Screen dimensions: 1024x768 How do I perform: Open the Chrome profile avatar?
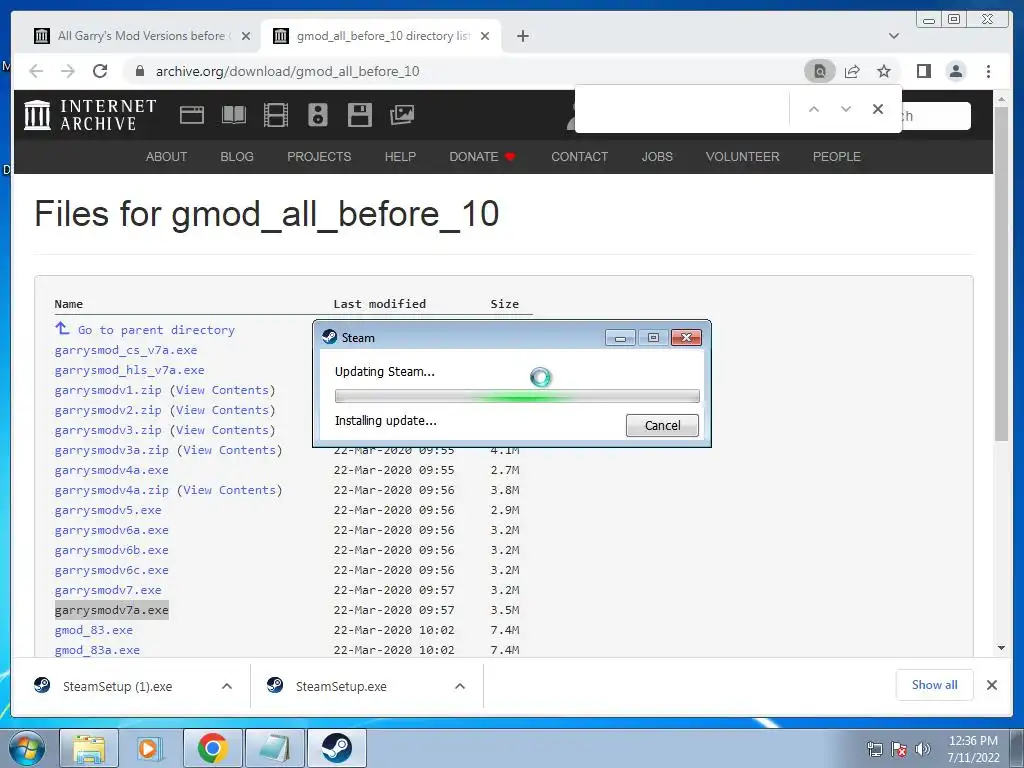956,71
